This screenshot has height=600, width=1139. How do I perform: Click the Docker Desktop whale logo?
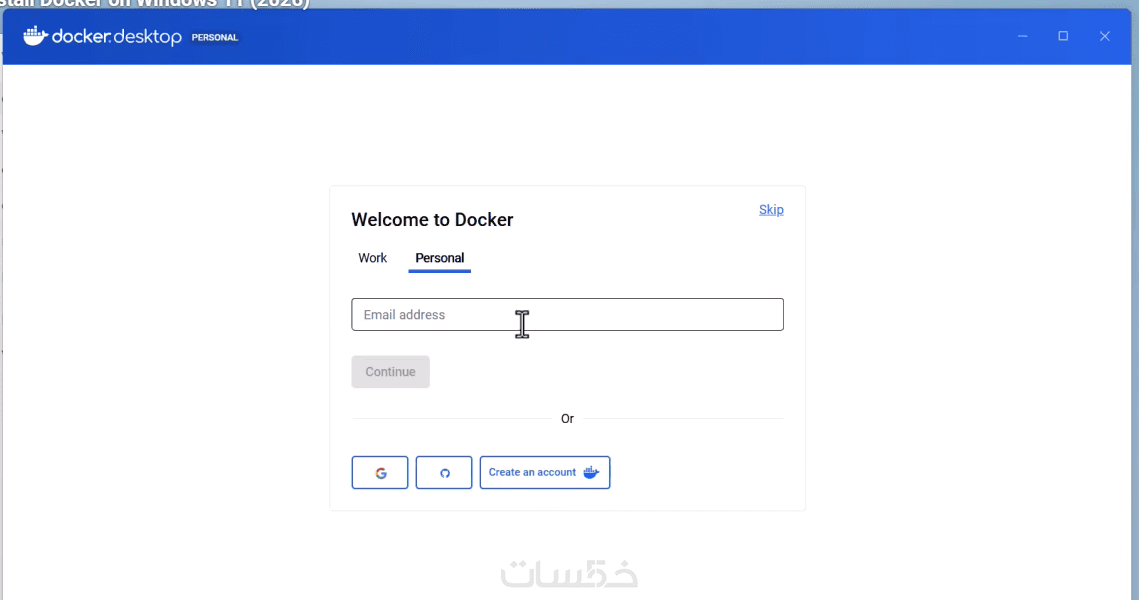point(36,36)
